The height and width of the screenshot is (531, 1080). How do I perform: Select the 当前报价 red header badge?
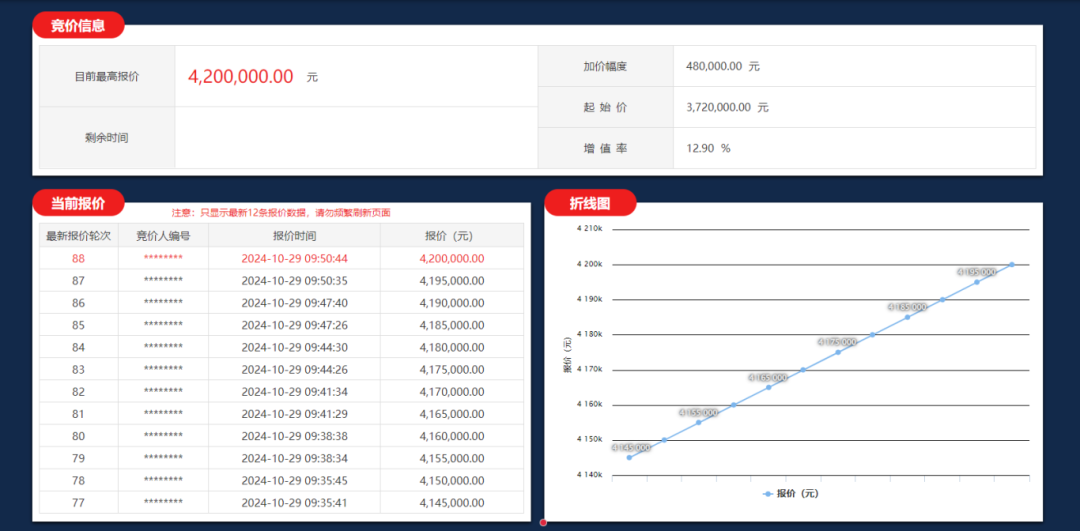coord(78,202)
